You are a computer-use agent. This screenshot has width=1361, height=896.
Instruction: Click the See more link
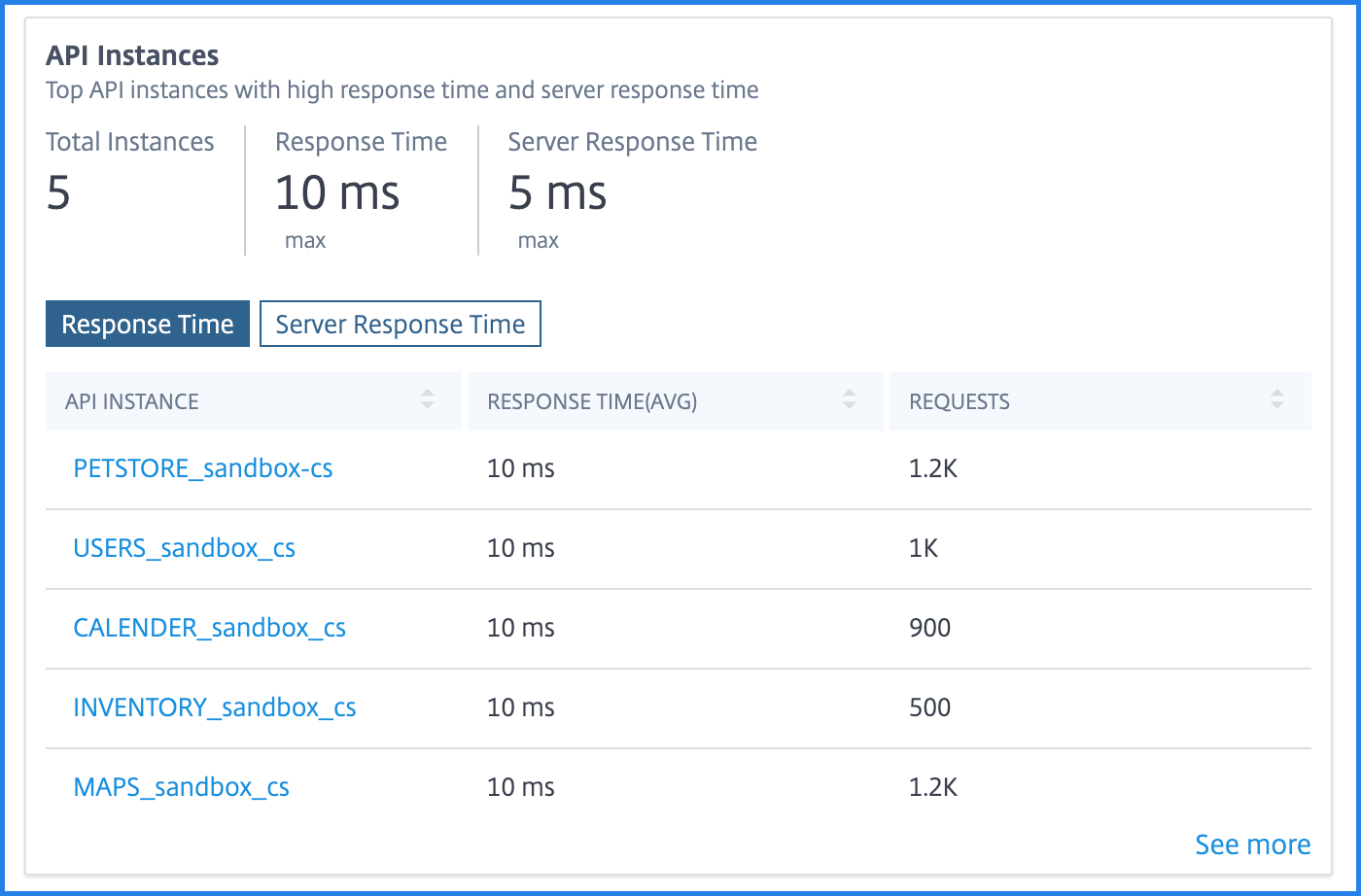(x=1253, y=844)
